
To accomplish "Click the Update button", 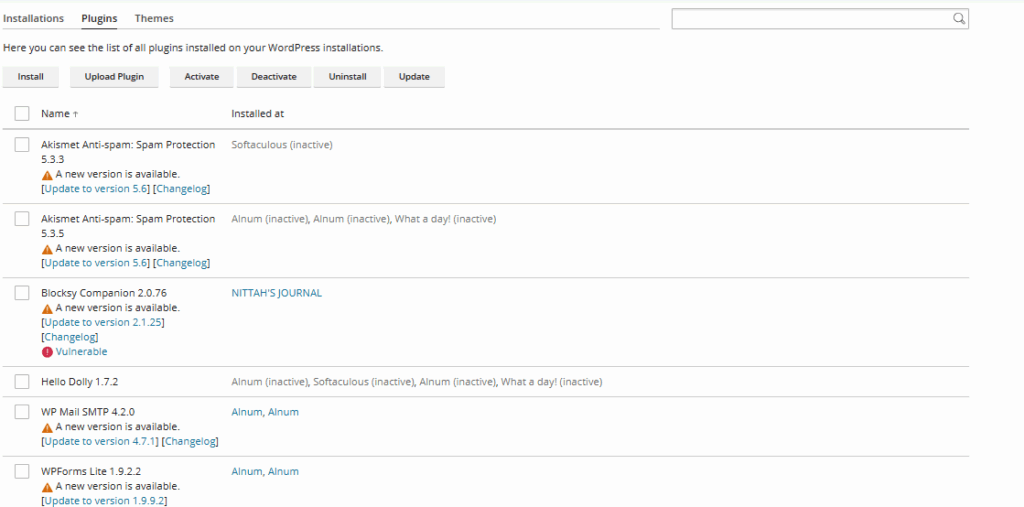I will click(414, 76).
